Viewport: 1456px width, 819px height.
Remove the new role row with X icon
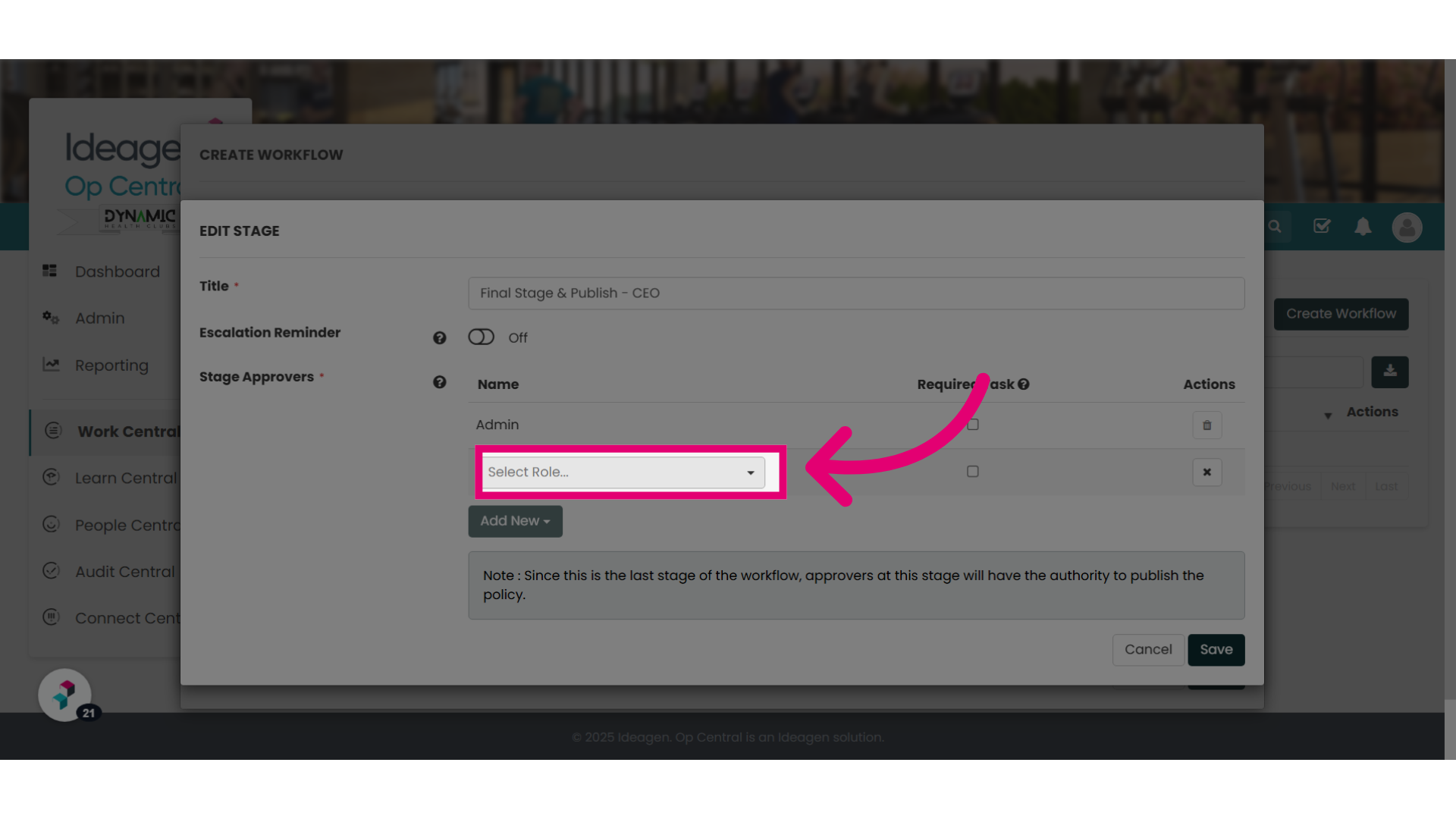(x=1207, y=472)
